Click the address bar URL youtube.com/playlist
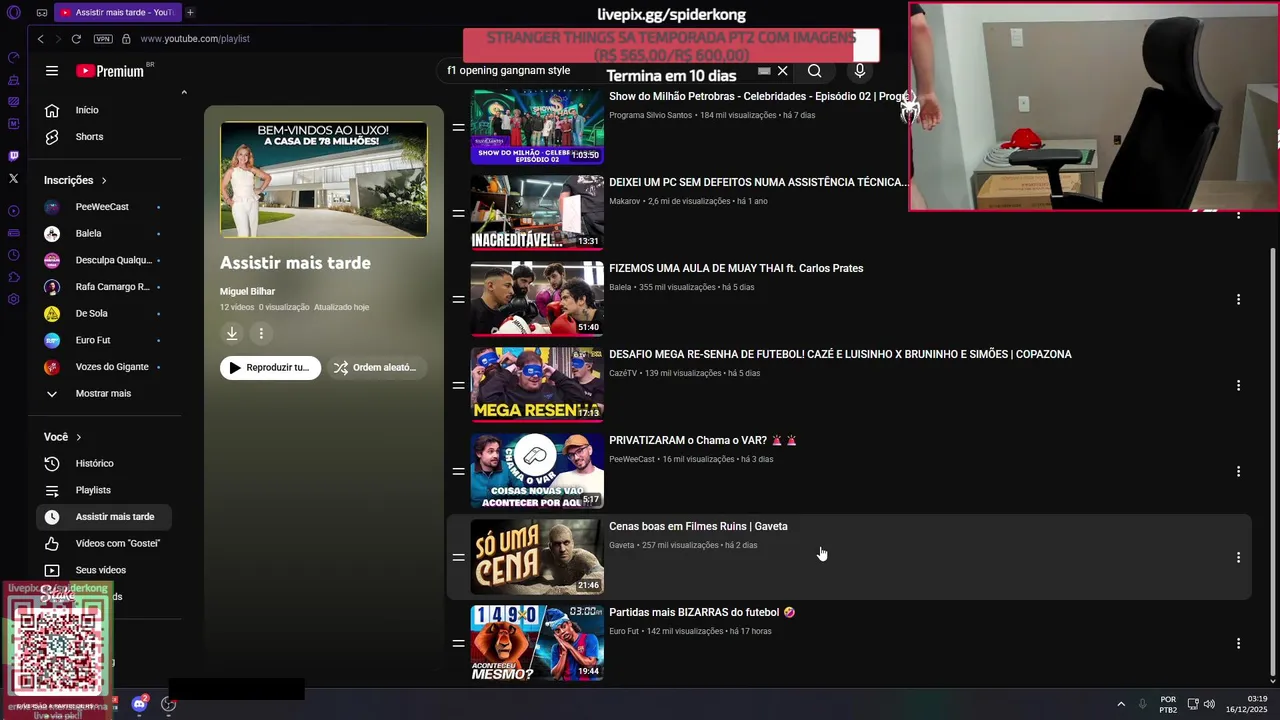This screenshot has height=720, width=1280. [x=195, y=39]
